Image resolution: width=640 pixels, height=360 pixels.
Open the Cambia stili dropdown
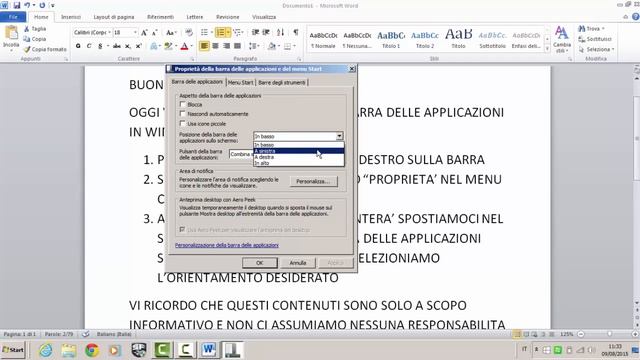click(562, 39)
